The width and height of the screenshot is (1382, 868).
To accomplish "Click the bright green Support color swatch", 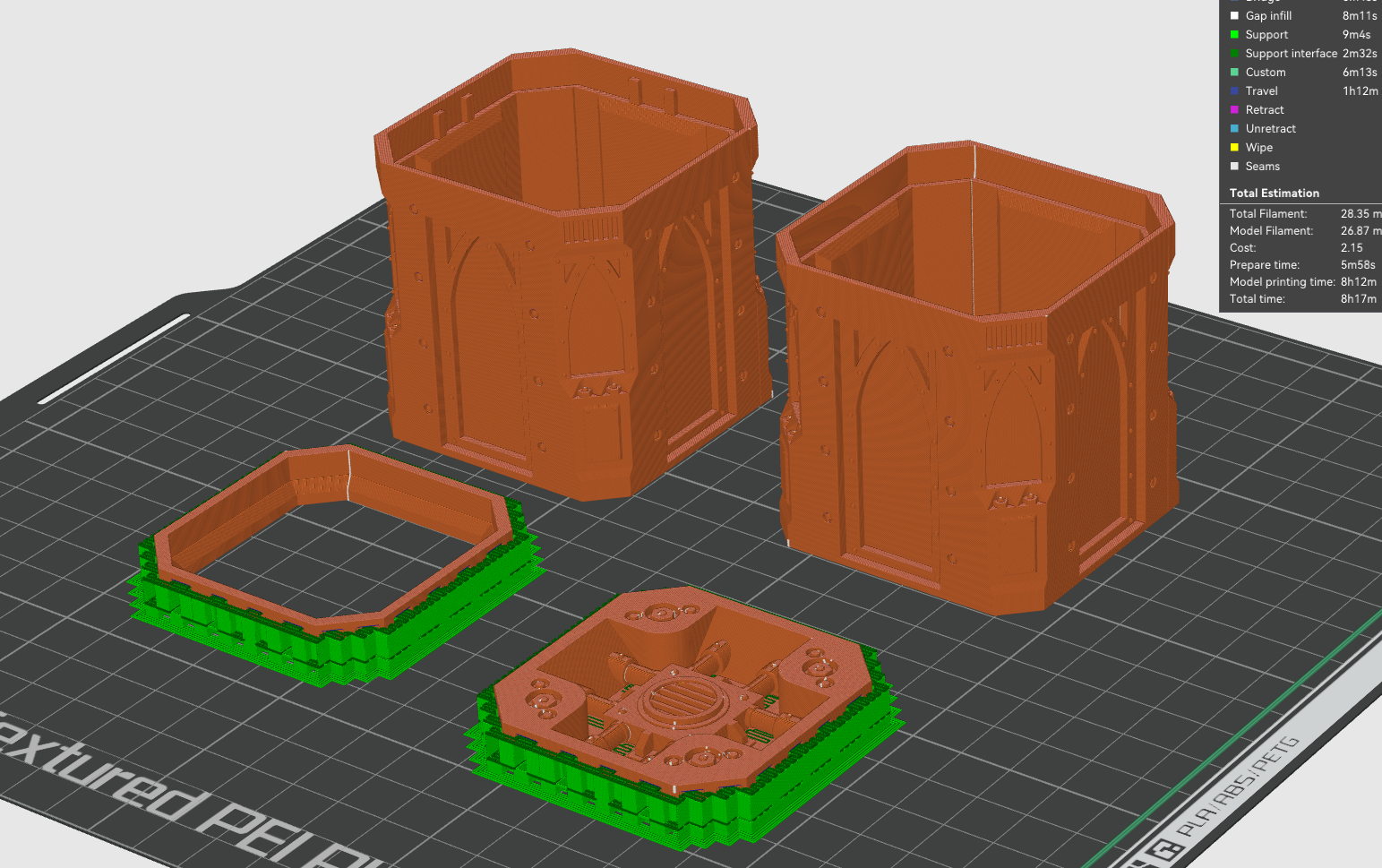I will 1234,35.
